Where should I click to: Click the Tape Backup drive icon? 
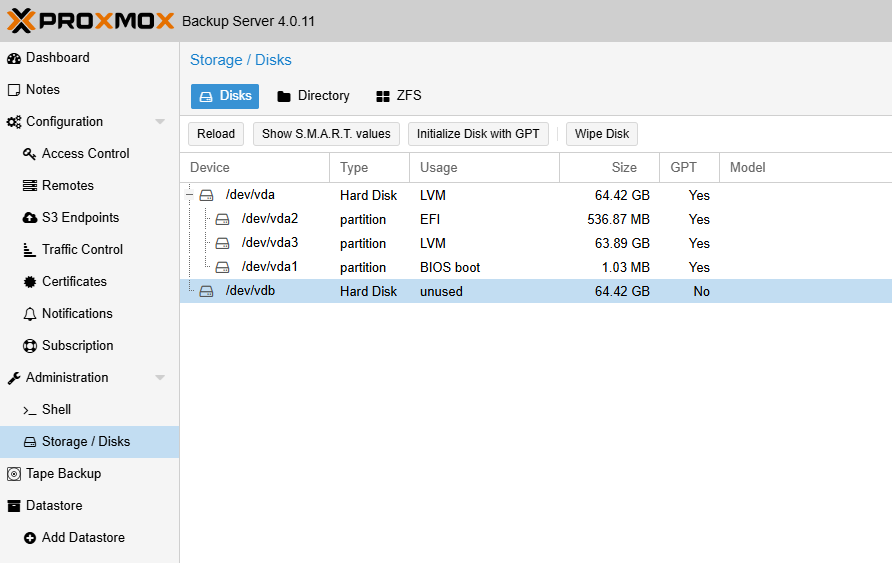tap(14, 474)
